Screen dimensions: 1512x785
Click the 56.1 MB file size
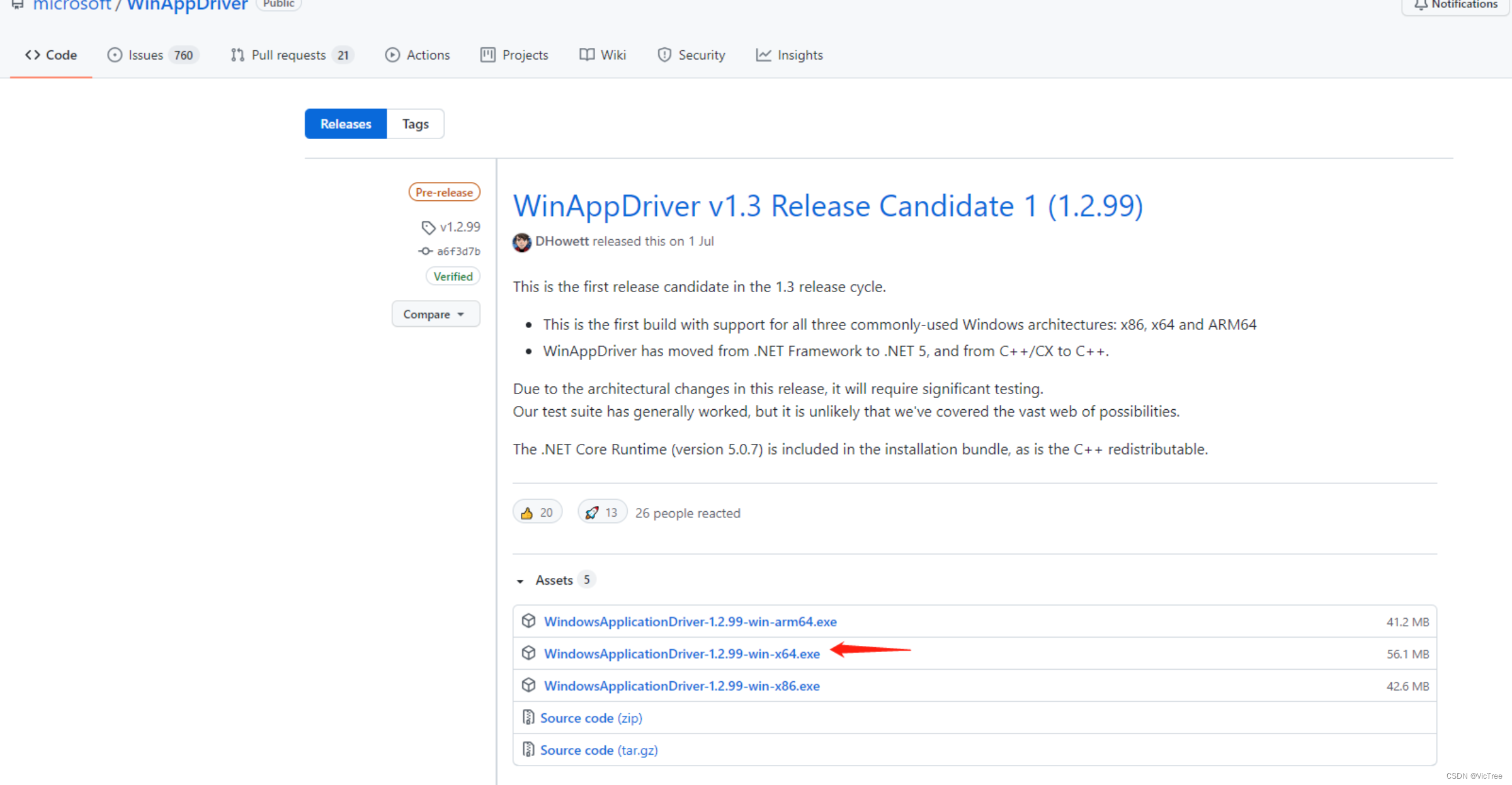[x=1407, y=654]
